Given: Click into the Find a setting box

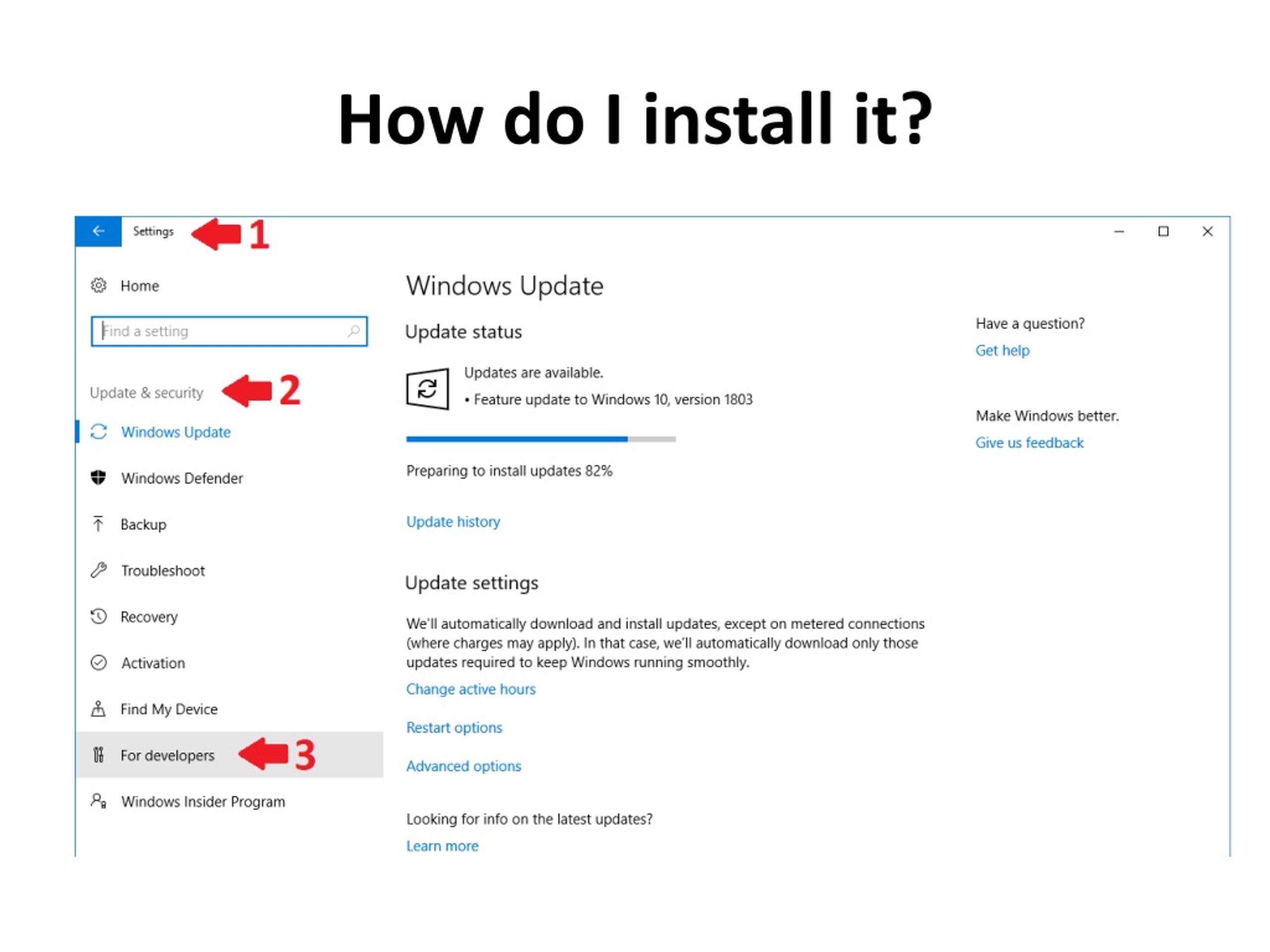Looking at the screenshot, I should click(229, 331).
